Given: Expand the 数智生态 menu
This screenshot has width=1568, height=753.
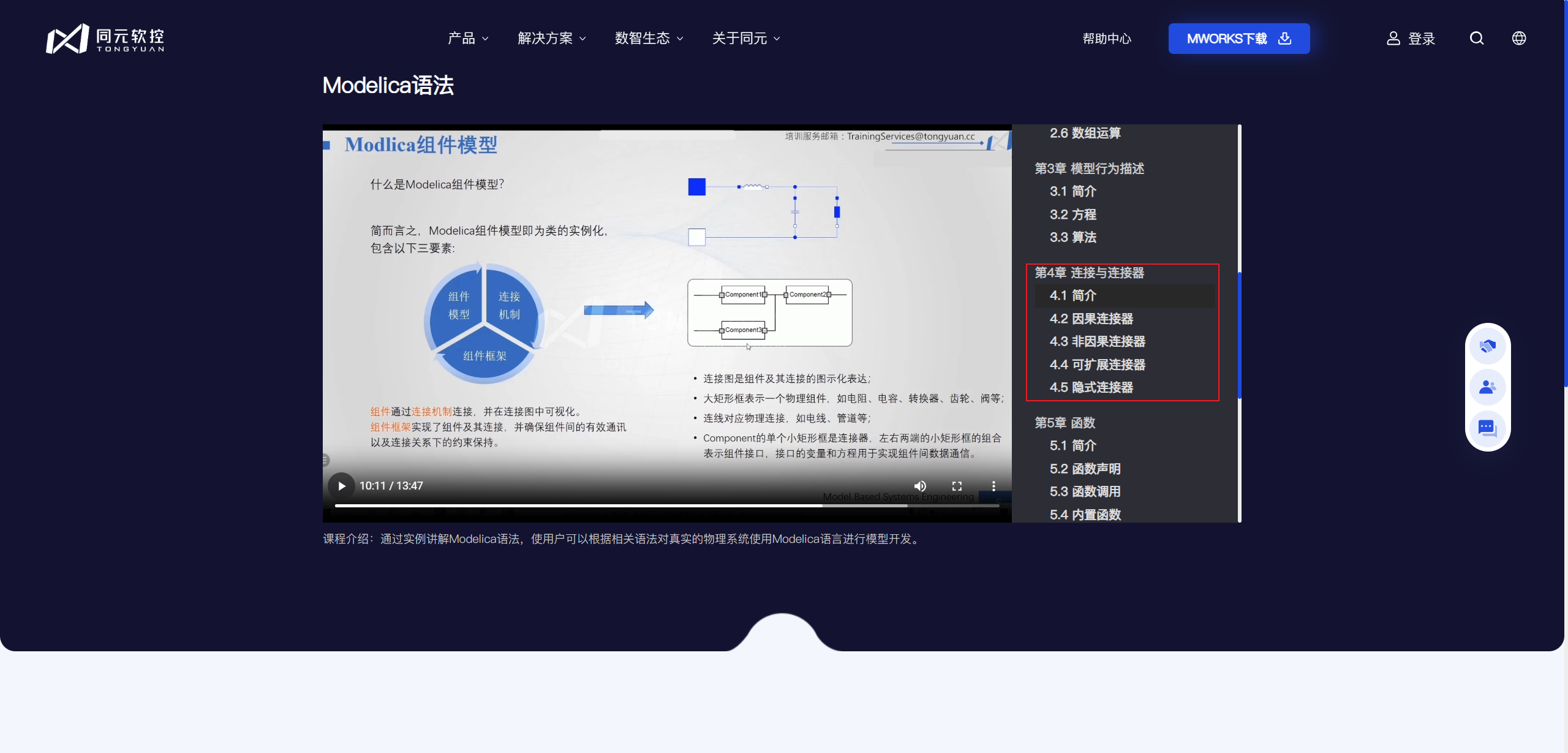Looking at the screenshot, I should 649,38.
